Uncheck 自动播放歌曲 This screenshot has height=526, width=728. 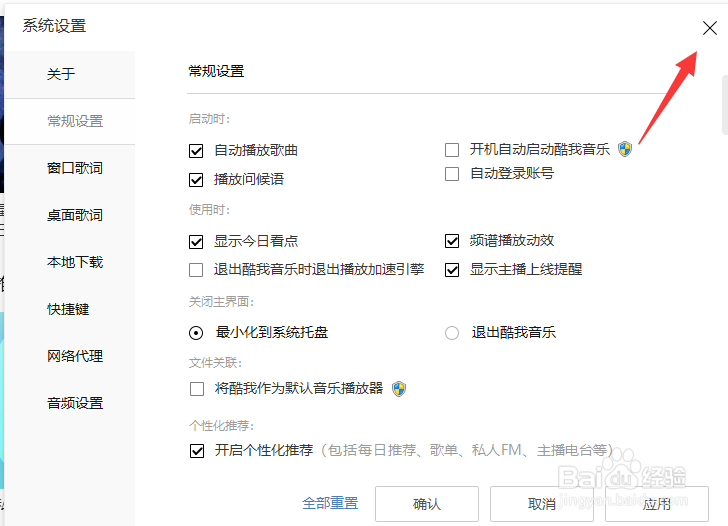196,151
